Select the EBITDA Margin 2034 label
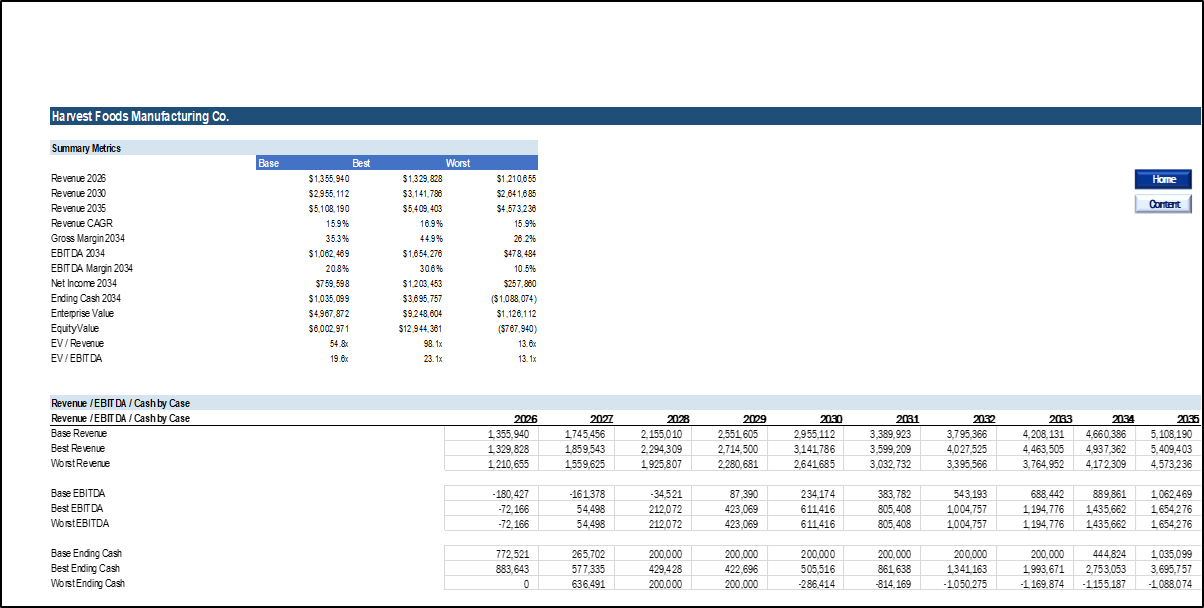The image size is (1204, 608). [x=92, y=268]
